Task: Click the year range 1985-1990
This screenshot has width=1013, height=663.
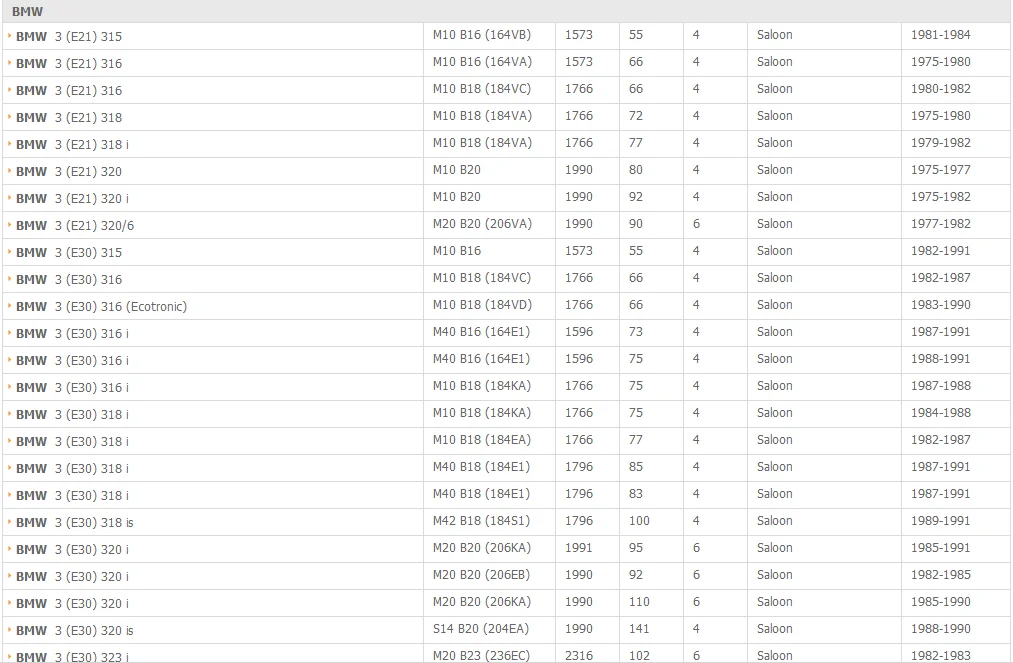Action: (x=941, y=602)
